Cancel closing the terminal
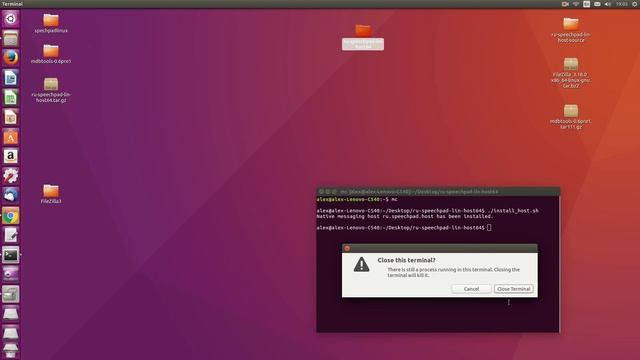 click(x=471, y=289)
